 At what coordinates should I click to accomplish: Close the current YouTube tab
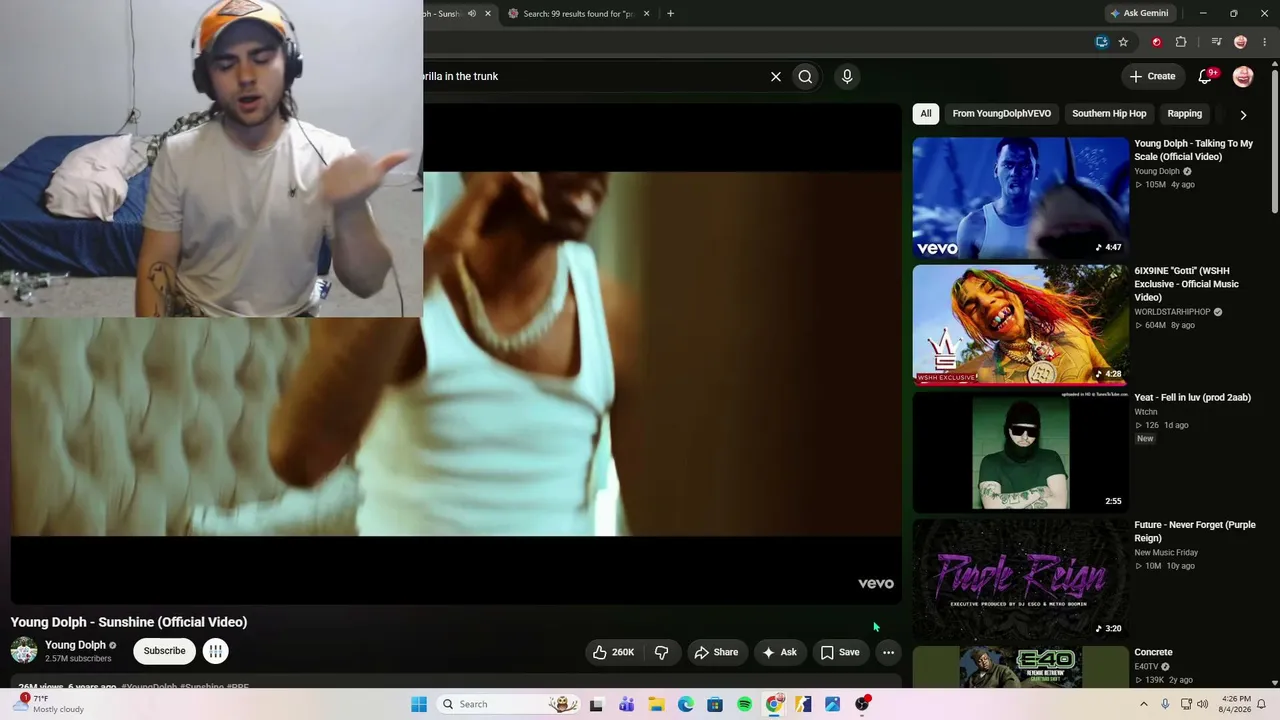(x=488, y=13)
